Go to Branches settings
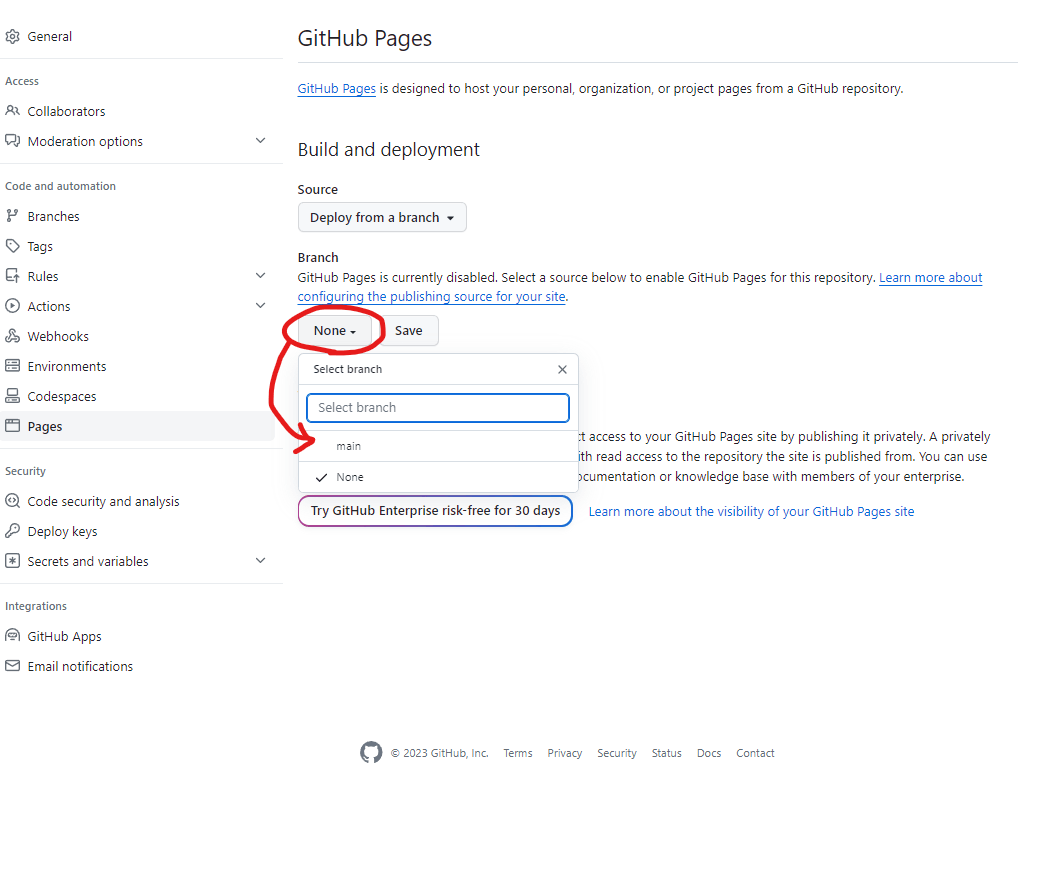 pyautogui.click(x=53, y=216)
